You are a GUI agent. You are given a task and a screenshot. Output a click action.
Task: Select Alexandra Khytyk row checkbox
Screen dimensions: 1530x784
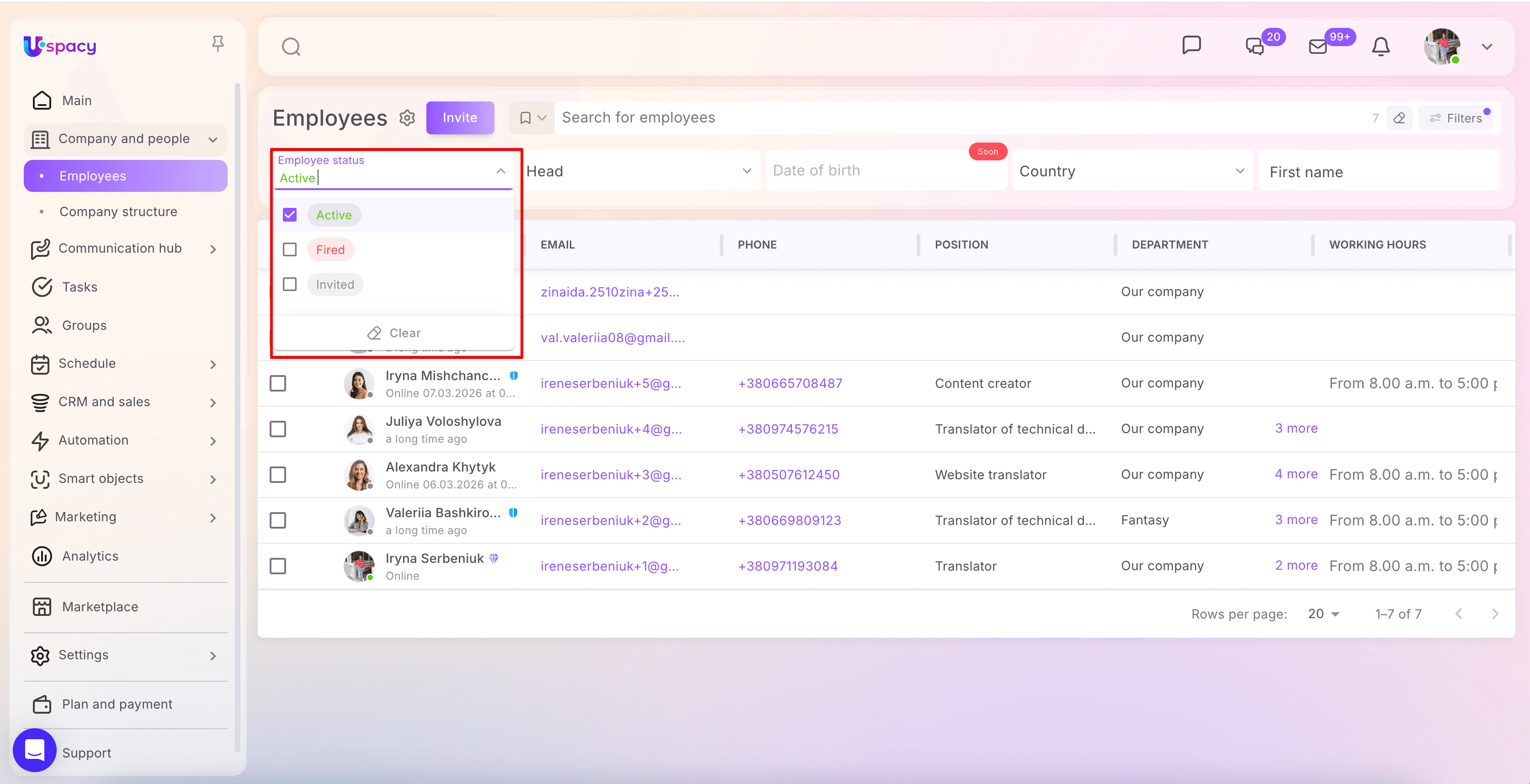(278, 475)
